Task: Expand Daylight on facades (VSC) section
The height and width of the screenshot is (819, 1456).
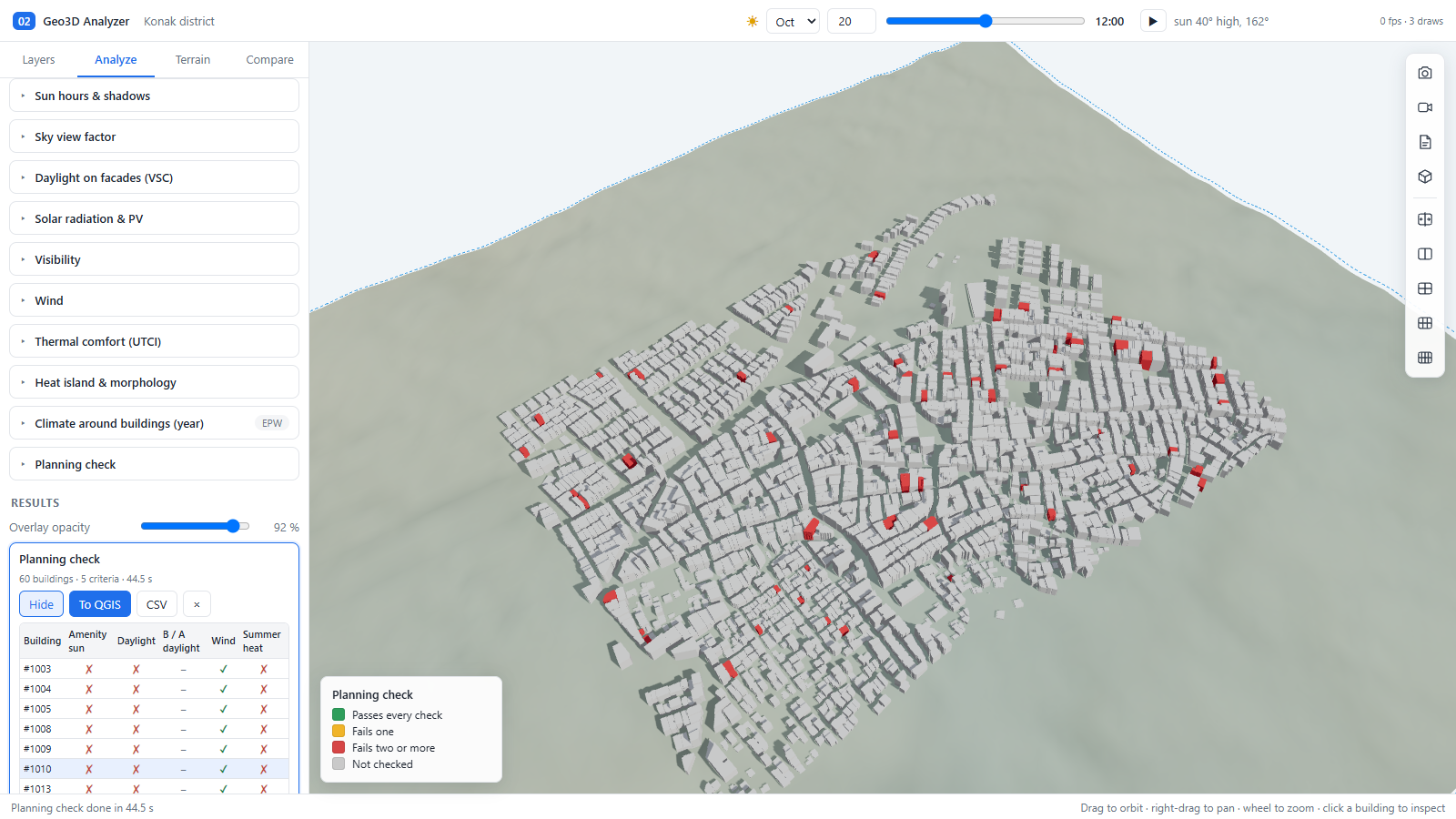Action: (x=154, y=177)
